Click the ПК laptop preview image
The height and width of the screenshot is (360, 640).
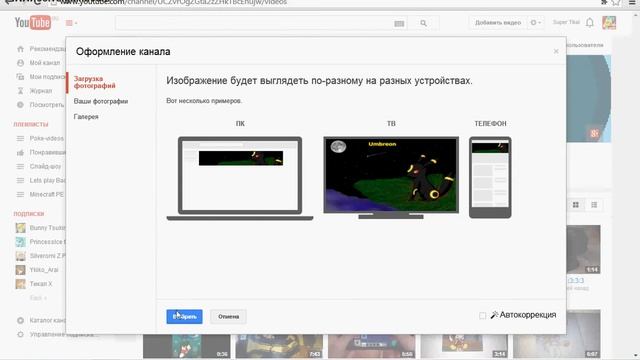[240, 178]
